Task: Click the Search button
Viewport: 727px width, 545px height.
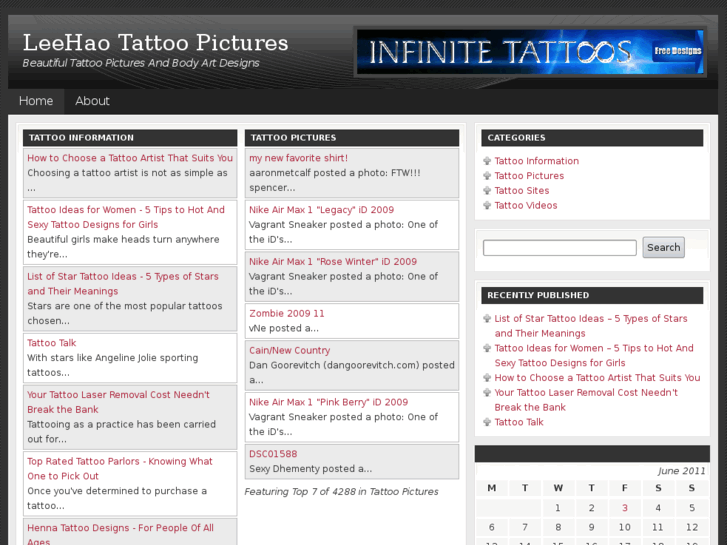Action: pos(663,247)
